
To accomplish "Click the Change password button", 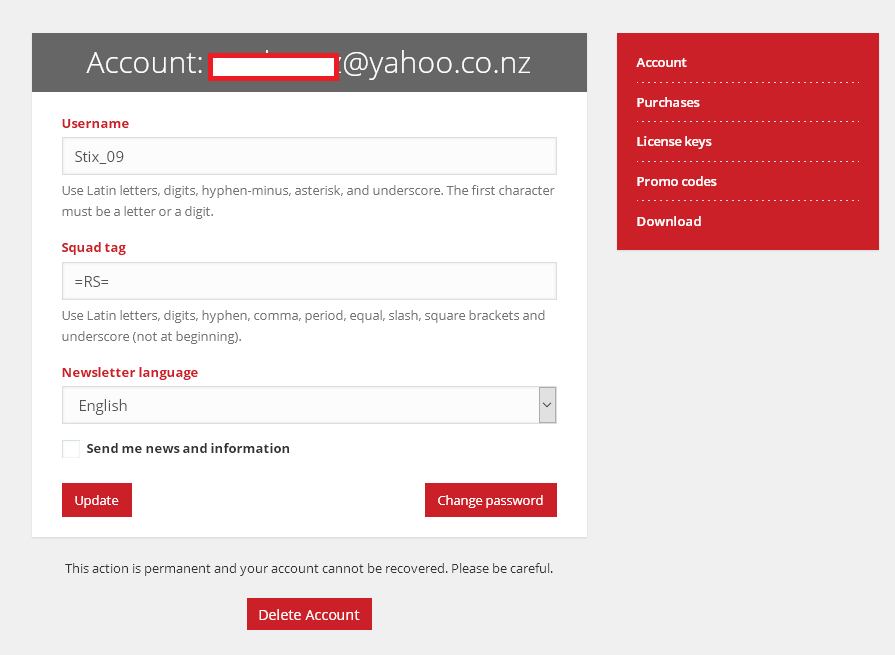I will [490, 500].
